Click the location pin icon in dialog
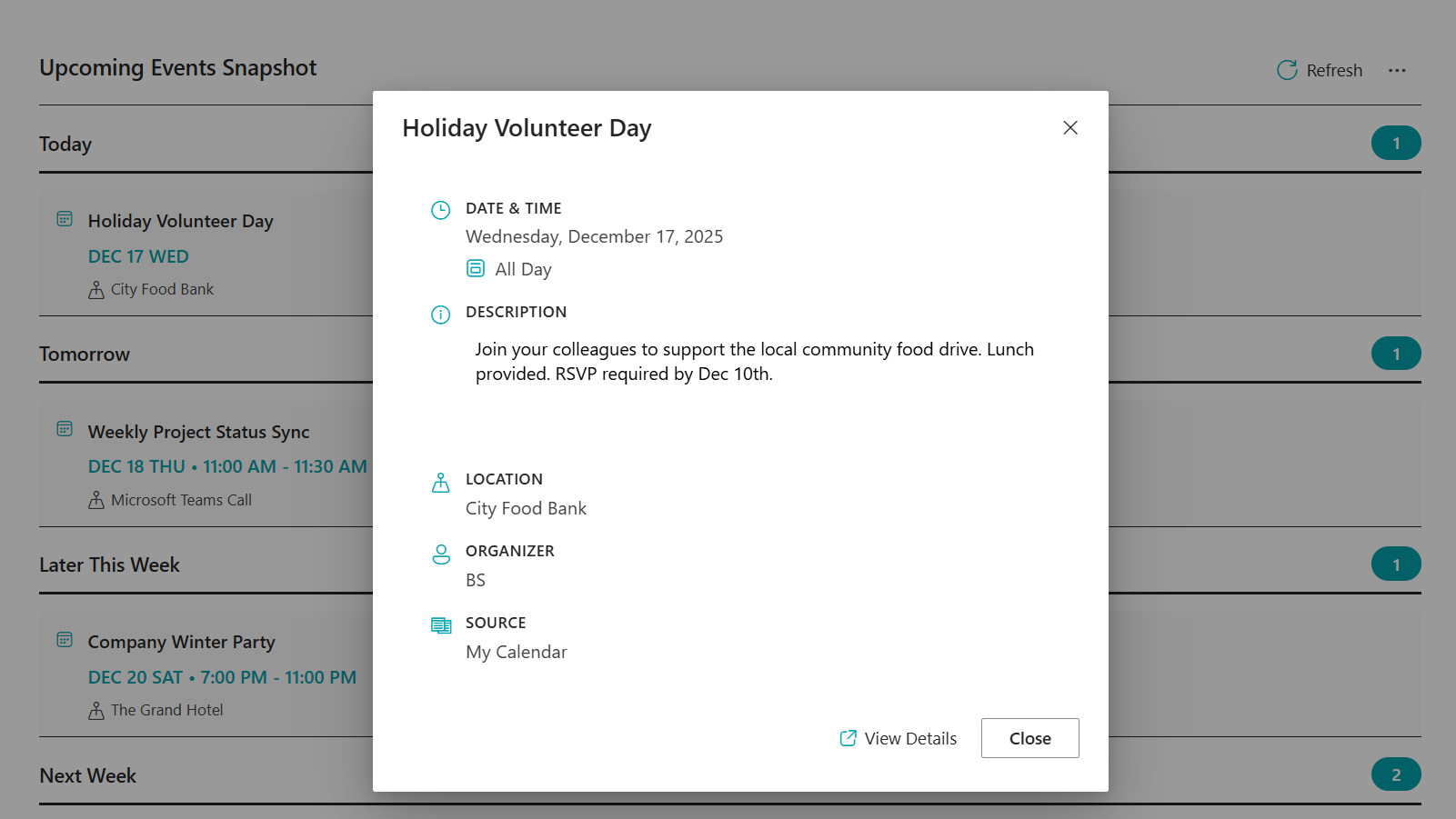Screen dimensions: 1456x819 click(x=440, y=482)
